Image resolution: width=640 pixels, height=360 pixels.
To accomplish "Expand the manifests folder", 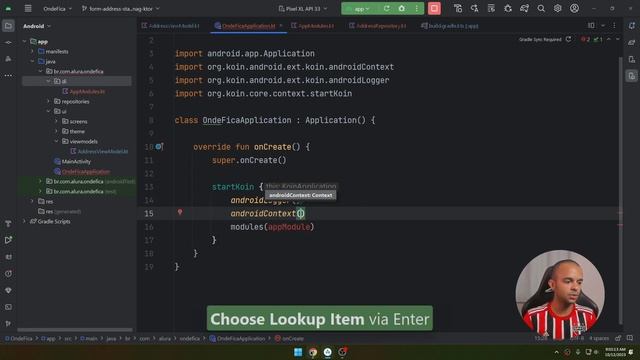I will click(x=33, y=51).
